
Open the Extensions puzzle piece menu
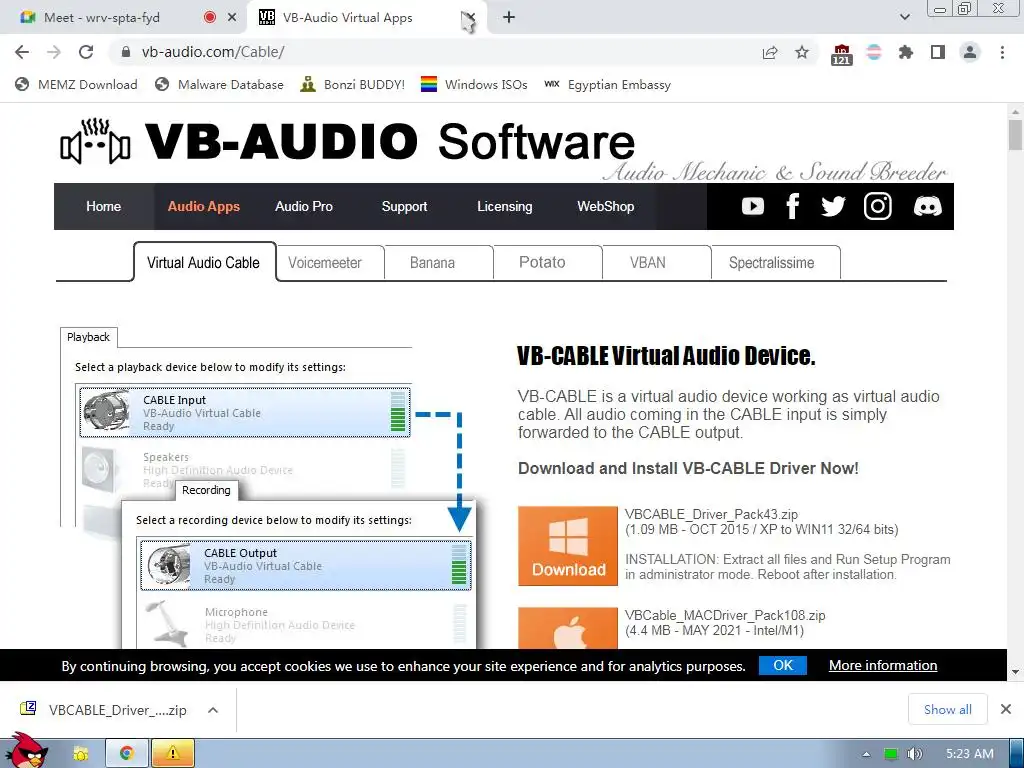tap(906, 52)
